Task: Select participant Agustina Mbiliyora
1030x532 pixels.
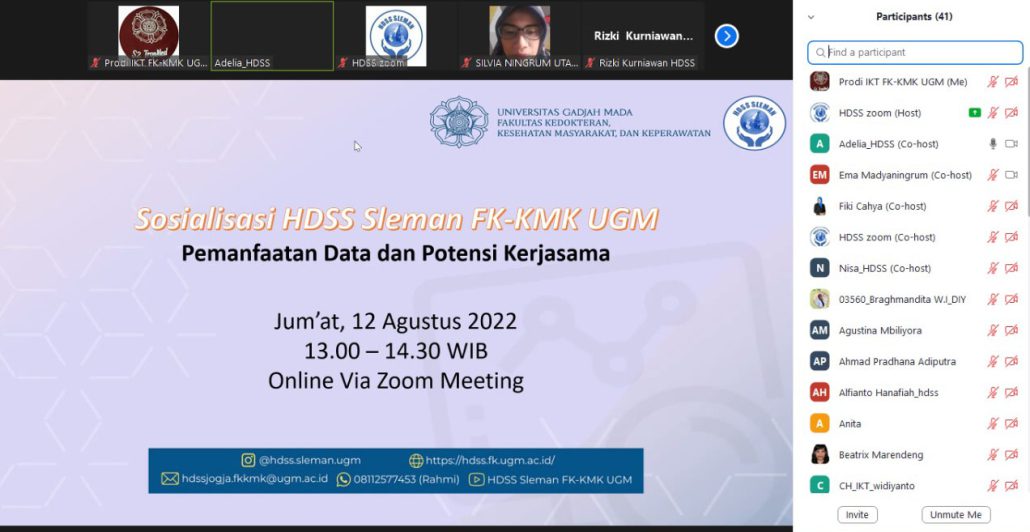Action: pos(914,330)
